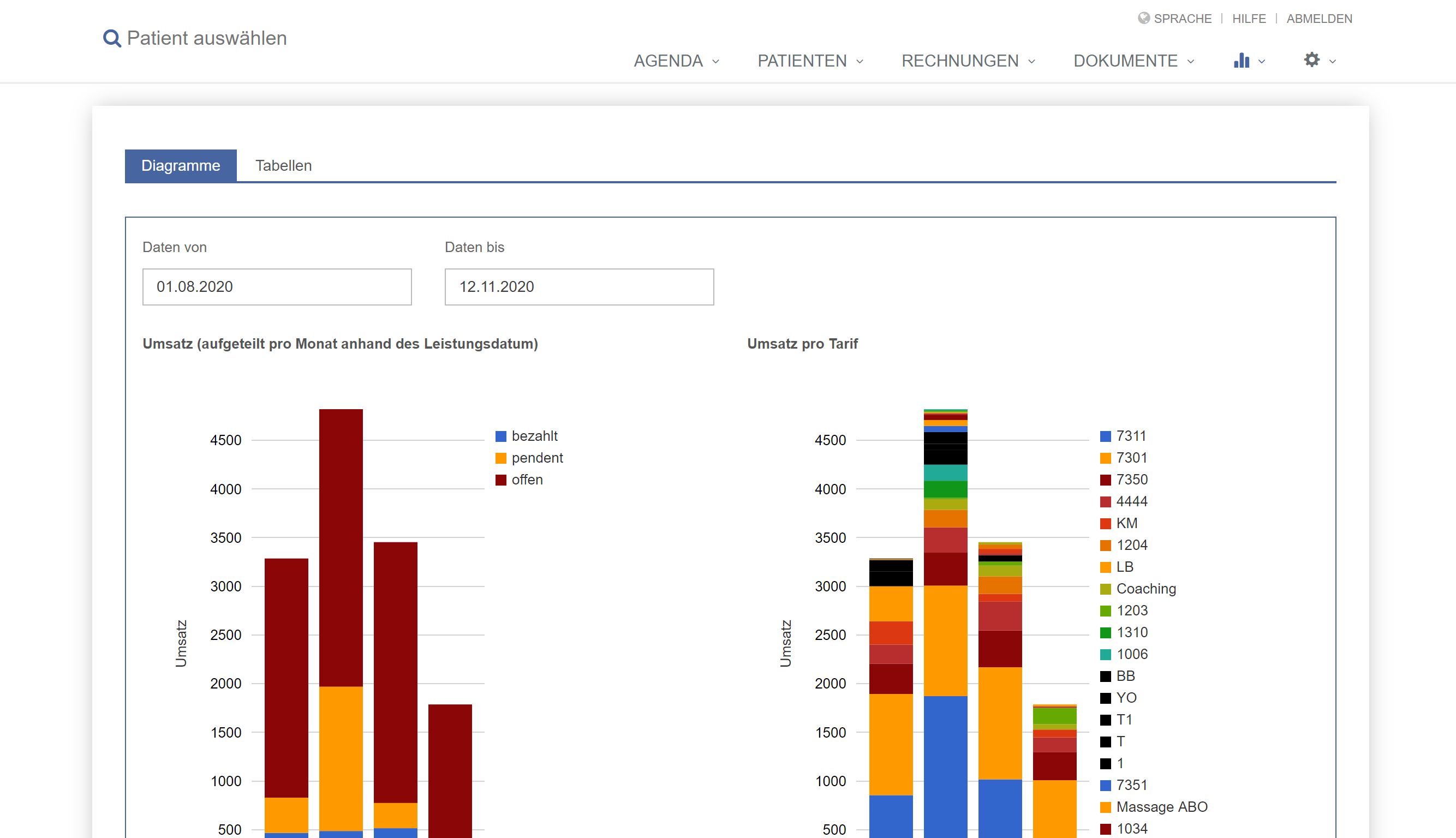The height and width of the screenshot is (838, 1456).
Task: Click the 1034 tariff legend swatch
Action: (1106, 829)
